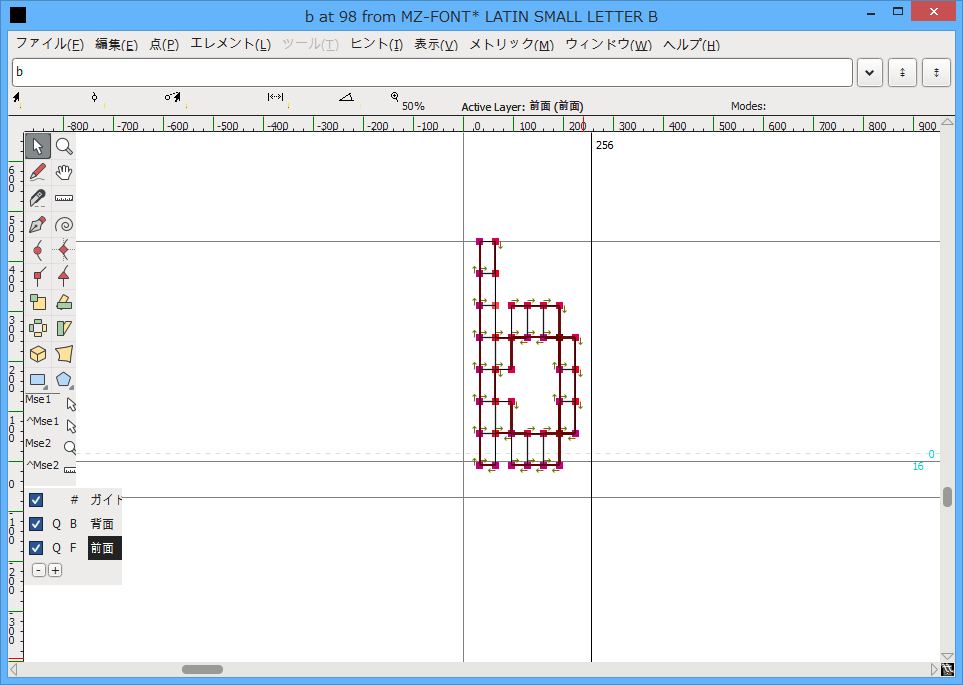The image size is (963, 685).
Task: Select the HV curve point tool
Action: point(64,250)
